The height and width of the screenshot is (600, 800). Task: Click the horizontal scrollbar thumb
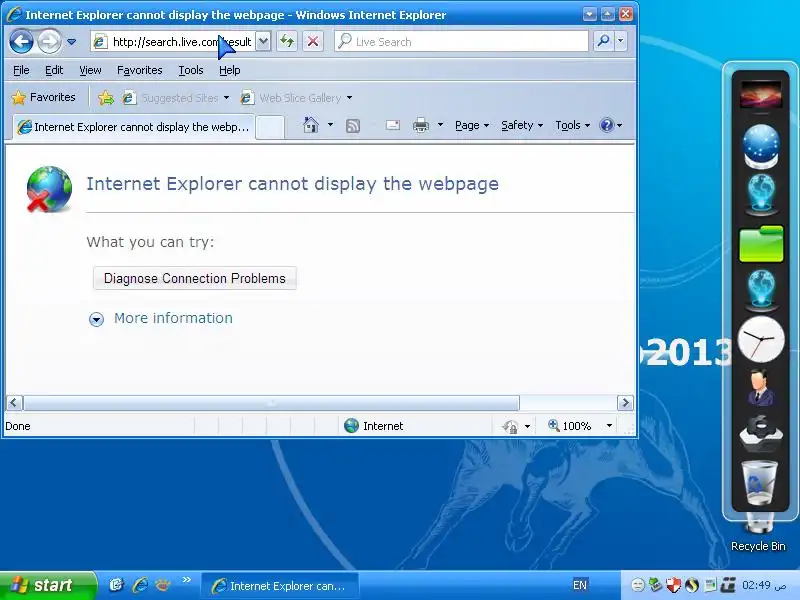pyautogui.click(x=271, y=403)
